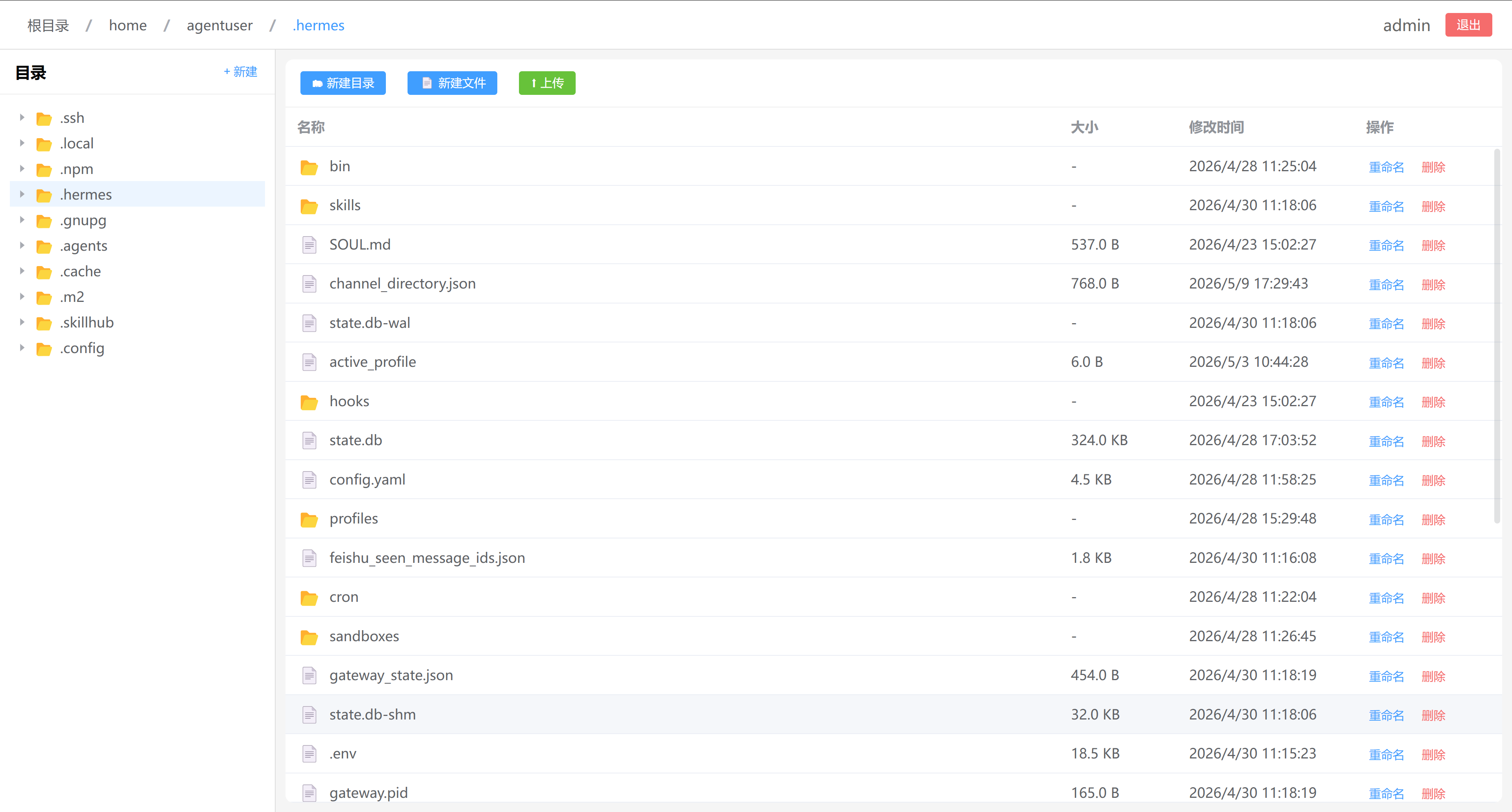Click the bin folder icon

pyautogui.click(x=309, y=167)
